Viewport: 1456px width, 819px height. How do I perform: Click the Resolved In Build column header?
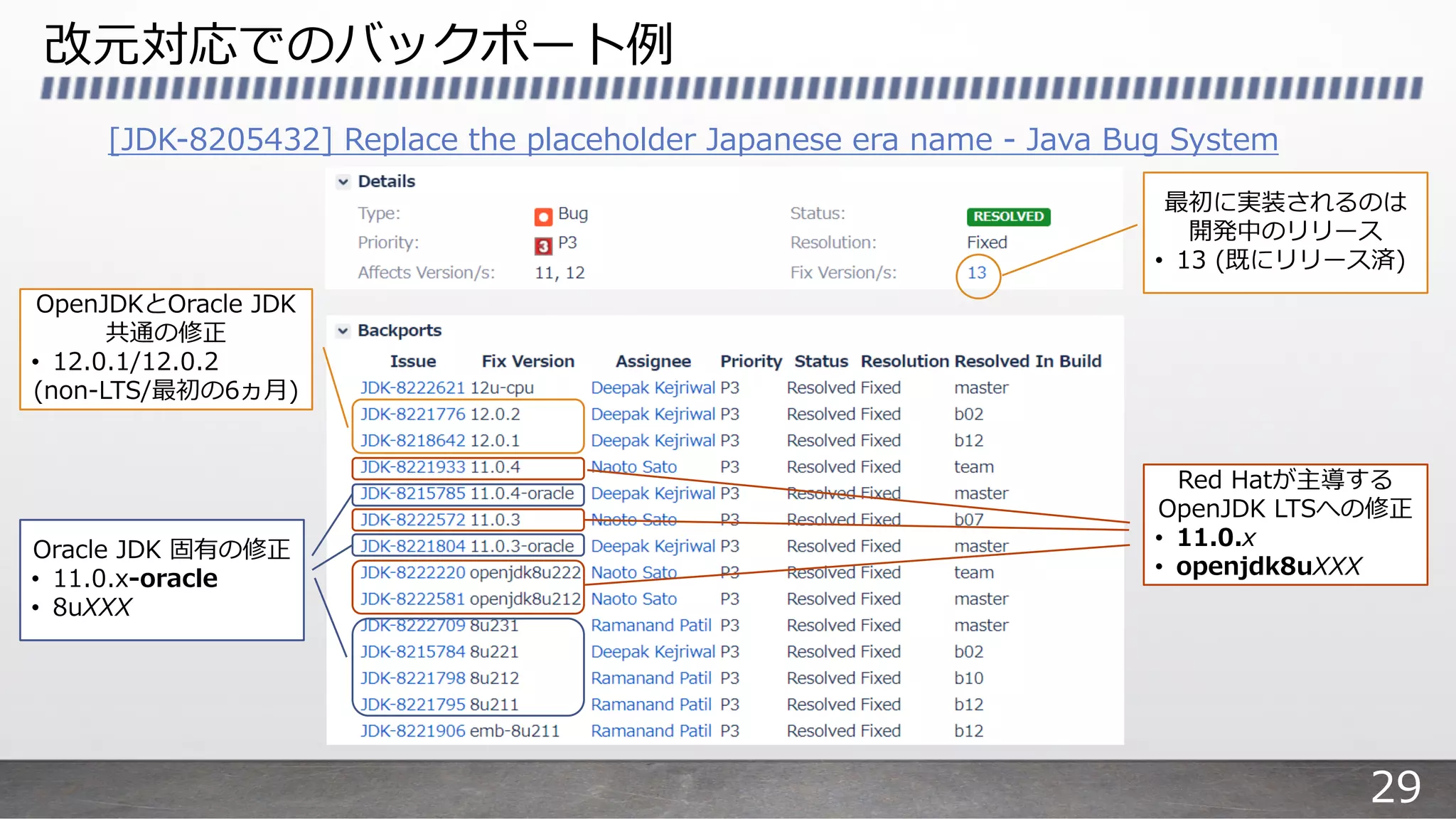(x=1028, y=361)
